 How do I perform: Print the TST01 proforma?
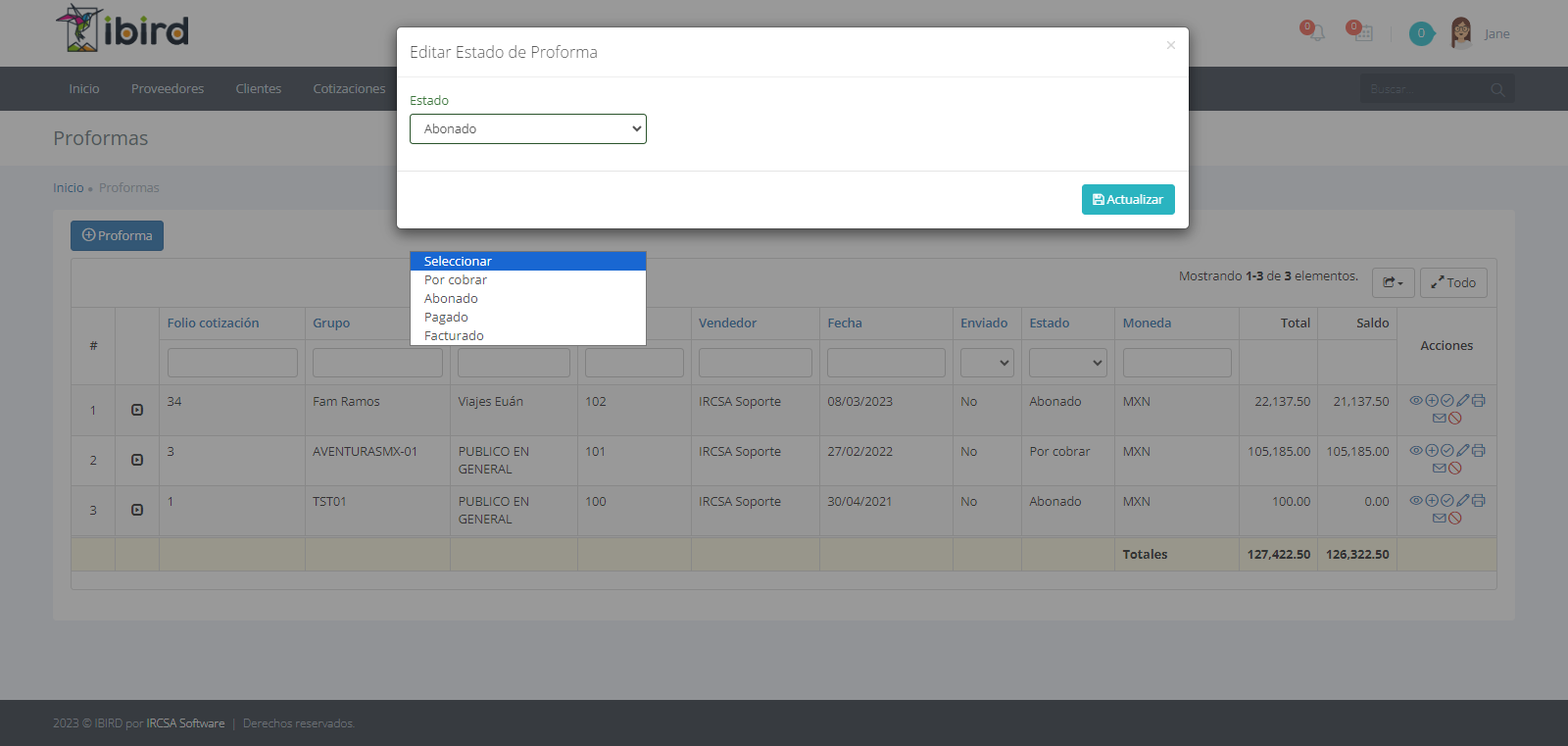1479,500
